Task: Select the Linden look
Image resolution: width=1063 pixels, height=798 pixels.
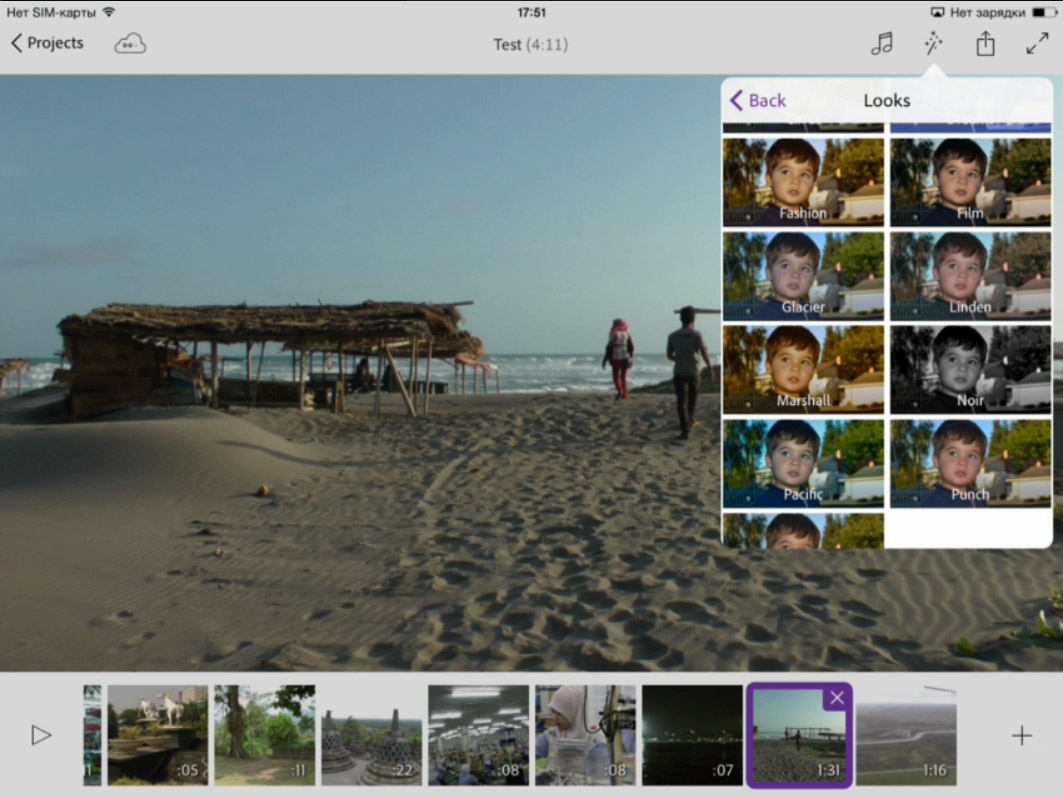Action: point(970,276)
